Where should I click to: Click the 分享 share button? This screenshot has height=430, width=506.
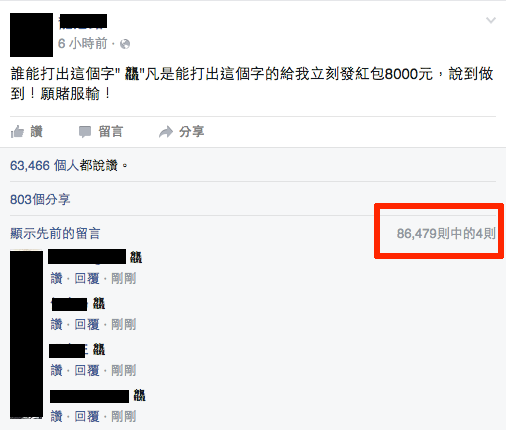coord(192,132)
